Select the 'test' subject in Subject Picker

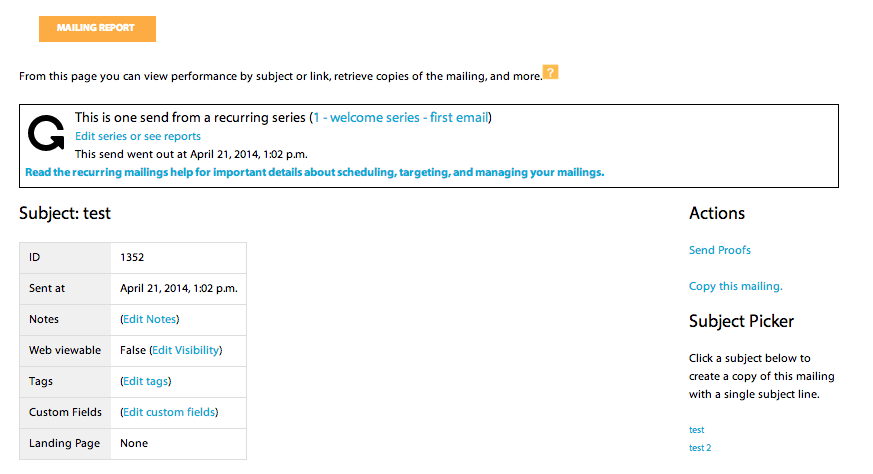(697, 430)
